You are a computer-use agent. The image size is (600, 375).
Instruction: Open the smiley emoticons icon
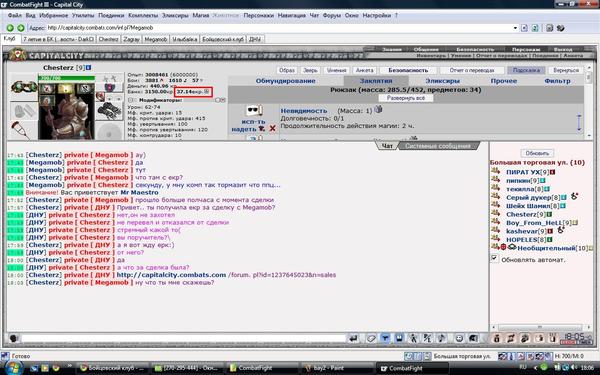tap(459, 338)
